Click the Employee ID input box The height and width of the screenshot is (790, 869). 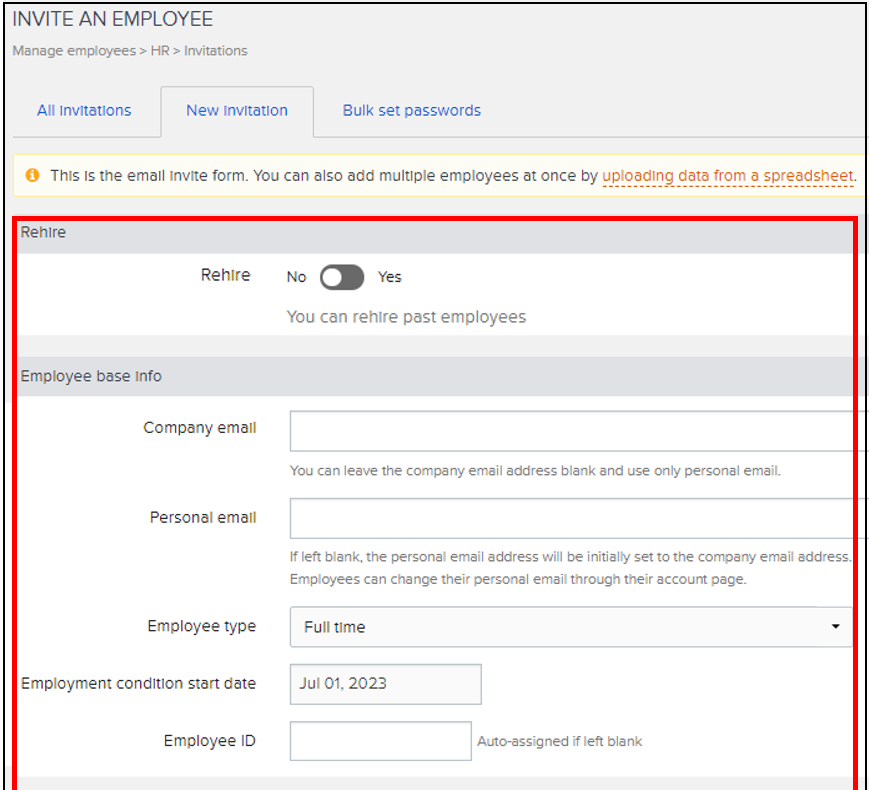380,741
